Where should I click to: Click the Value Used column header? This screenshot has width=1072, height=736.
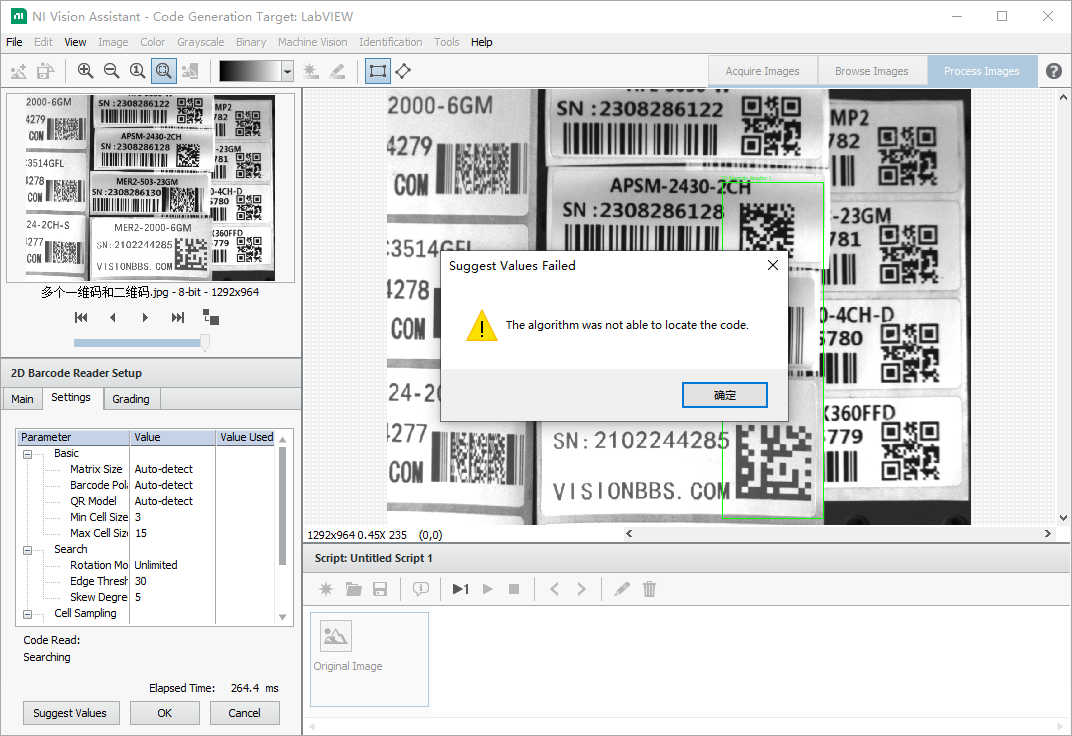pos(246,437)
